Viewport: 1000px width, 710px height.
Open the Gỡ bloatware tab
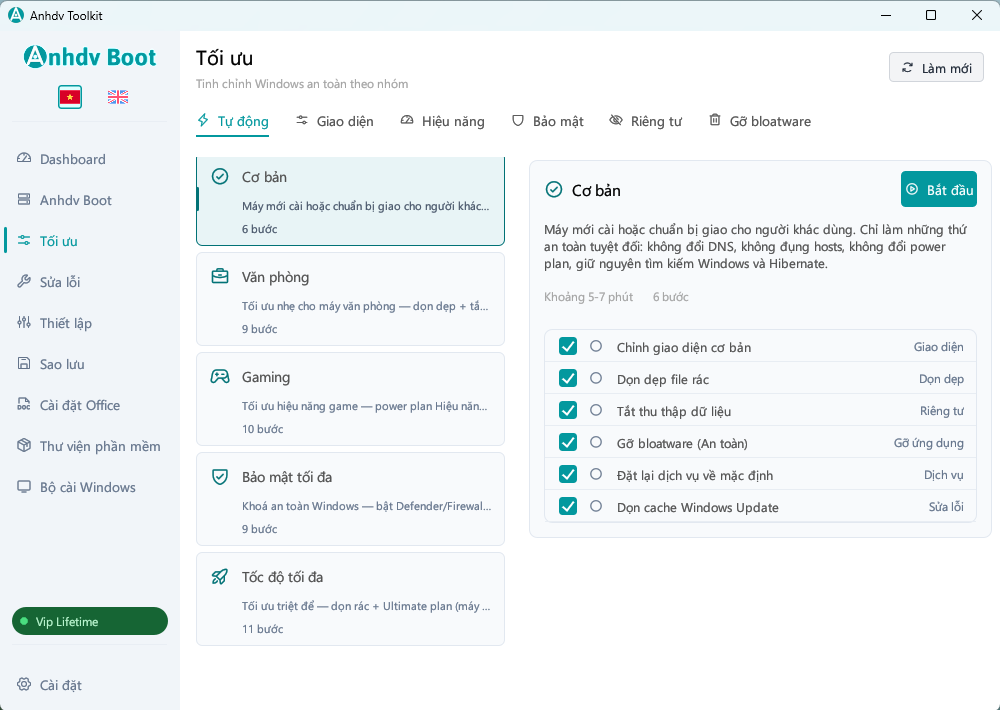pos(760,121)
